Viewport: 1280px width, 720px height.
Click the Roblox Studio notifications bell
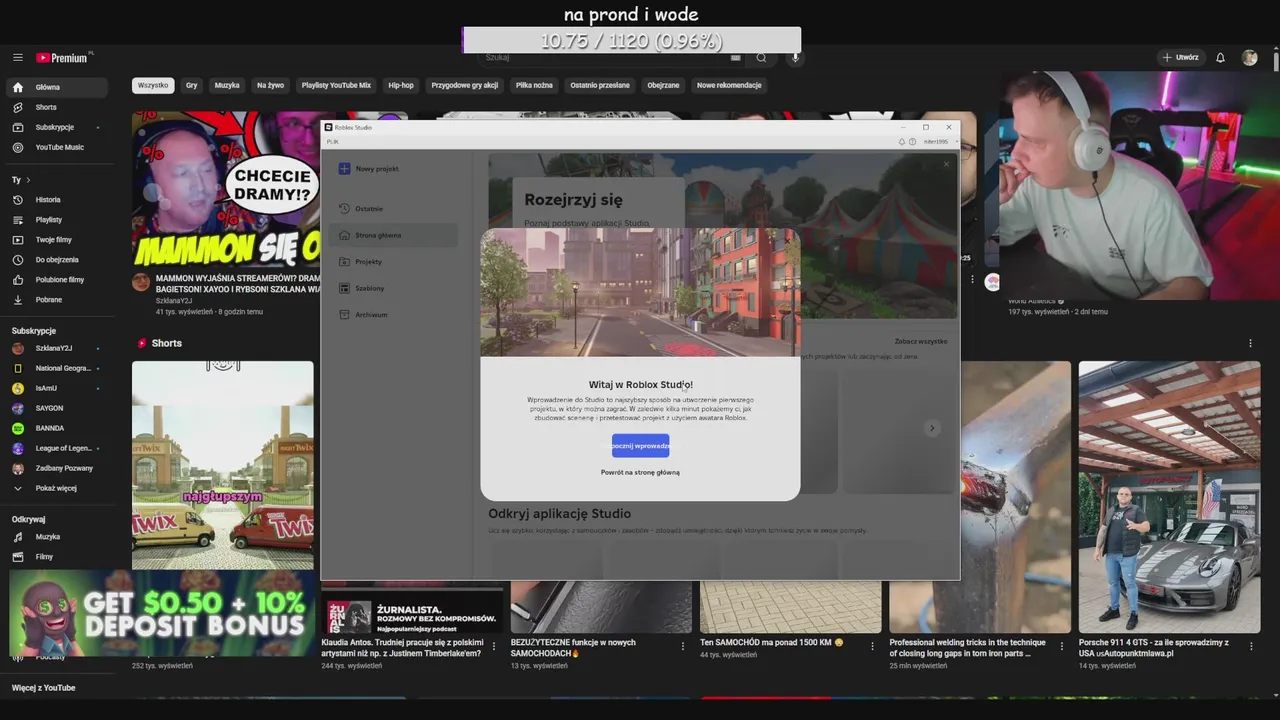coord(902,142)
